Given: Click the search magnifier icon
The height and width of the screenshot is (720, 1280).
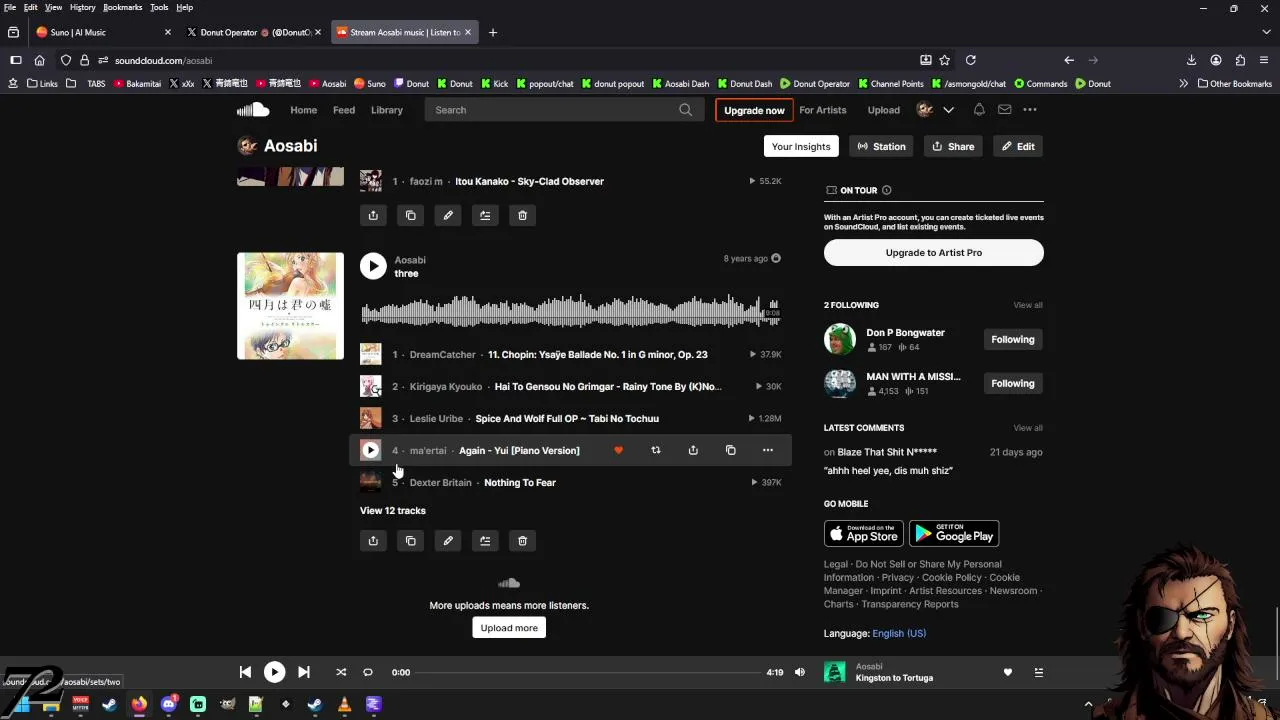Looking at the screenshot, I should pyautogui.click(x=685, y=110).
